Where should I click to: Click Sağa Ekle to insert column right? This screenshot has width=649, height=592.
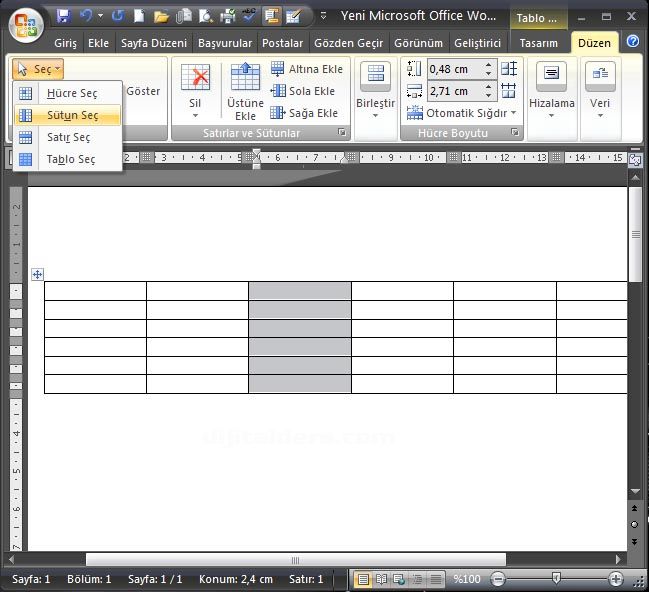[x=304, y=113]
